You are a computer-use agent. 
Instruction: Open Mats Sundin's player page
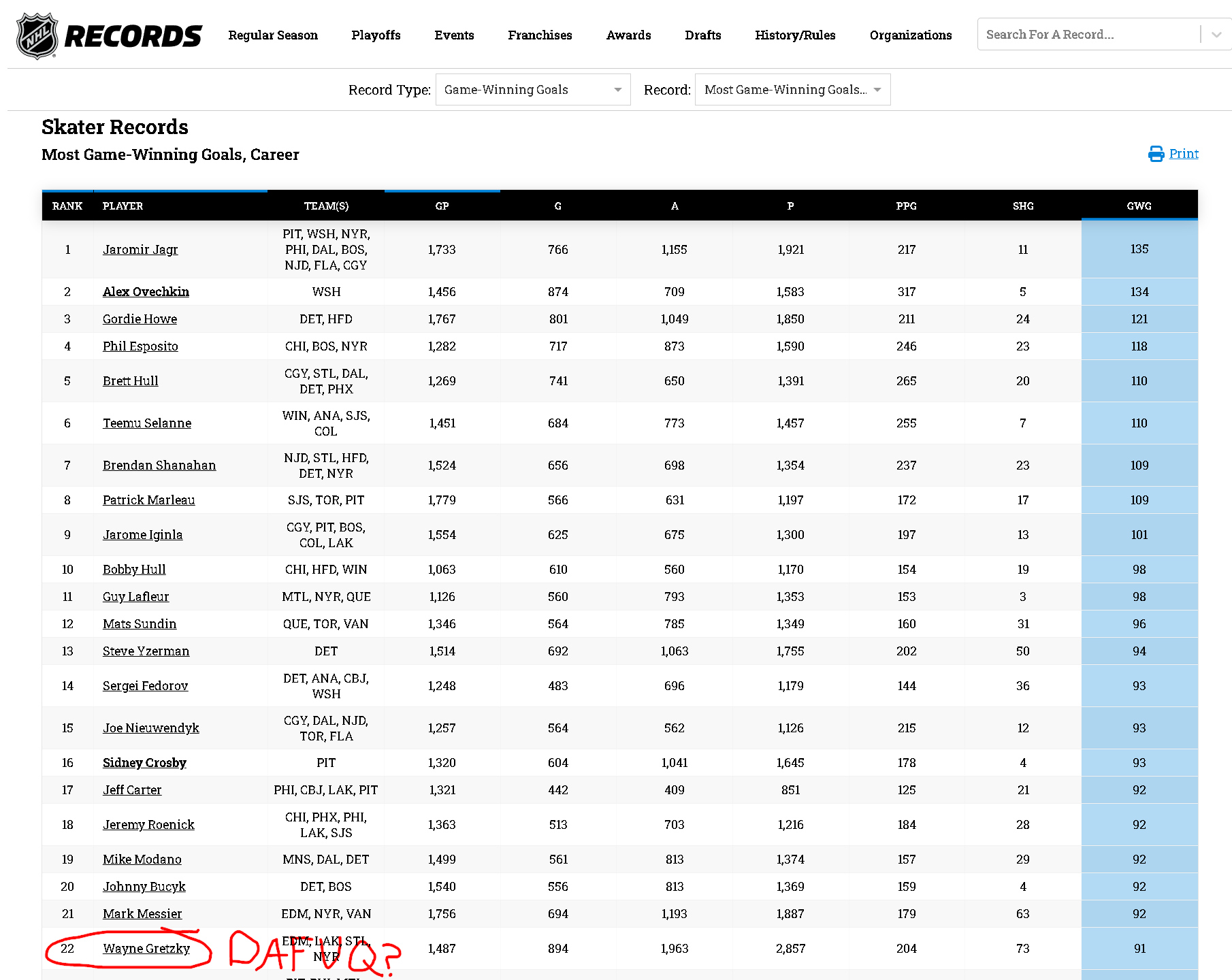click(140, 624)
